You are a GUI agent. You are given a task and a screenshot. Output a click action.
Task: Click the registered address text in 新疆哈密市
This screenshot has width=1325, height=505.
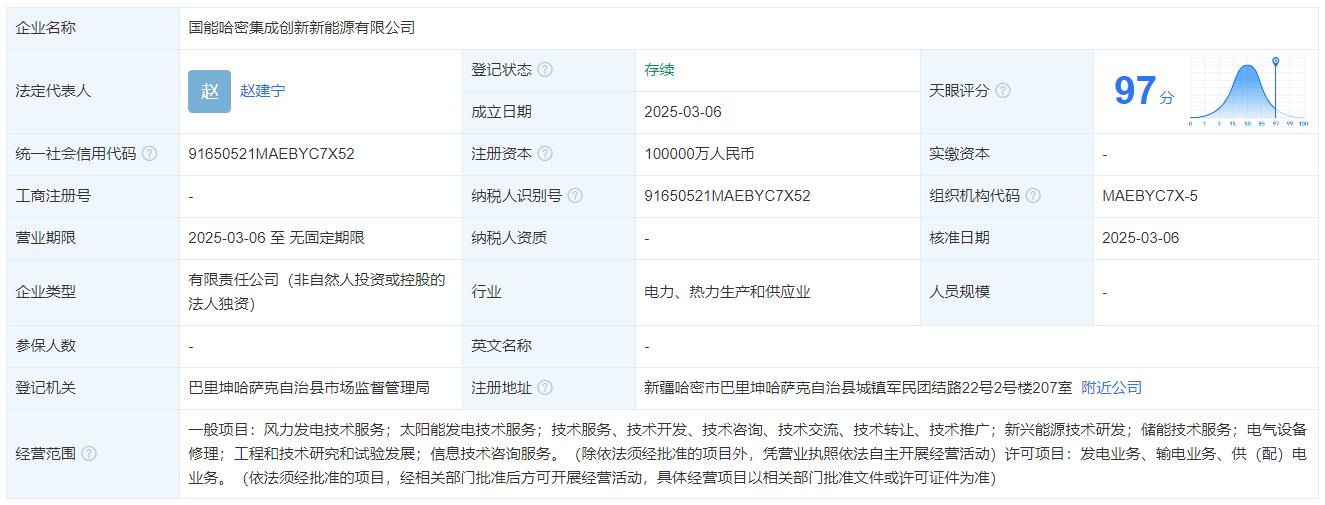click(x=857, y=388)
